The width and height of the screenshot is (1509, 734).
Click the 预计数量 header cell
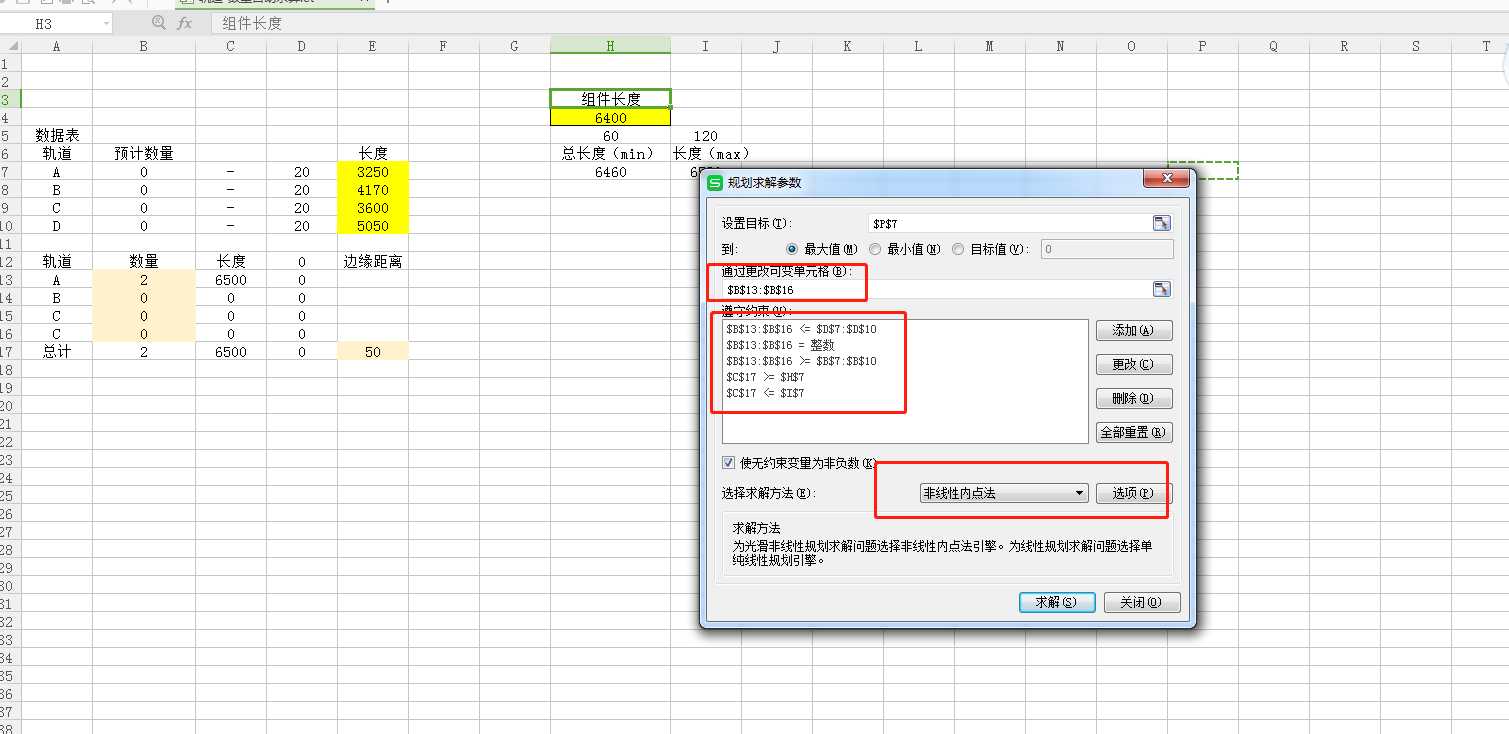click(144, 153)
